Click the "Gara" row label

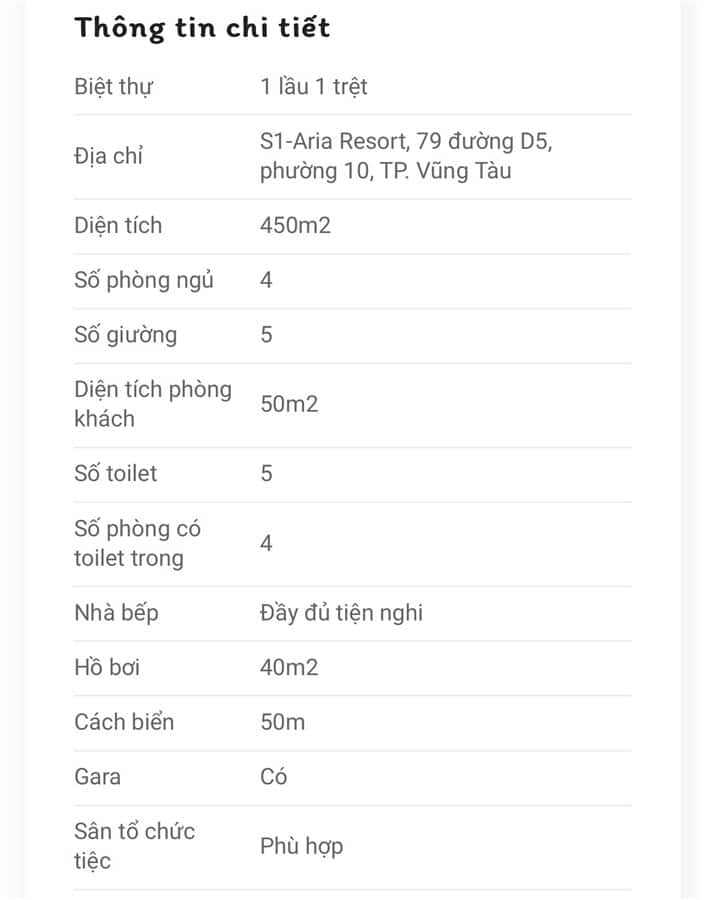[x=98, y=776]
